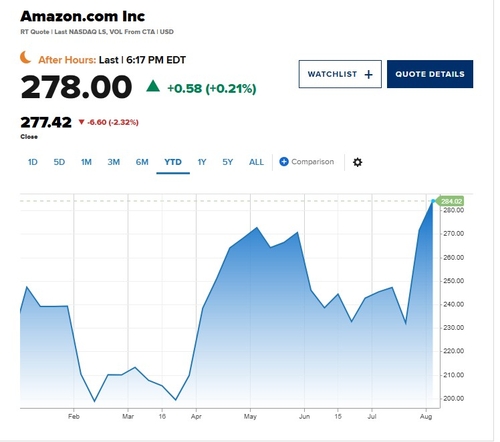The height and width of the screenshot is (442, 500).
Task: Switch chart to 1M range
Action: point(86,162)
